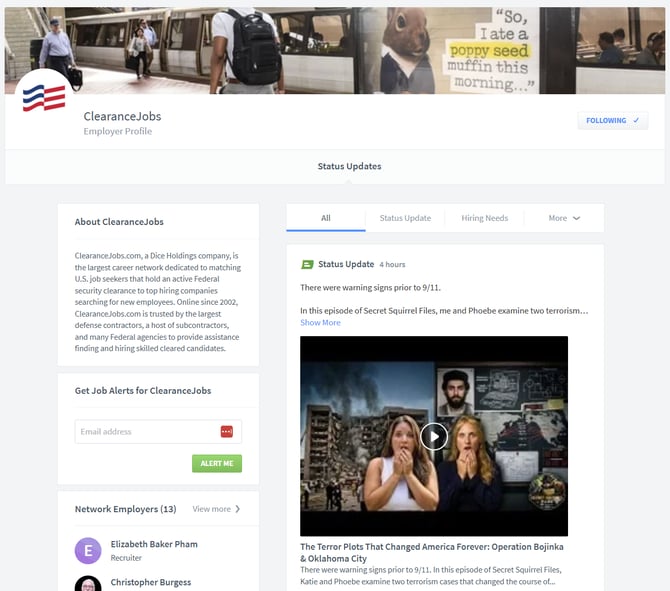
Task: Open Christopher Burgess's profile photo
Action: 88,583
